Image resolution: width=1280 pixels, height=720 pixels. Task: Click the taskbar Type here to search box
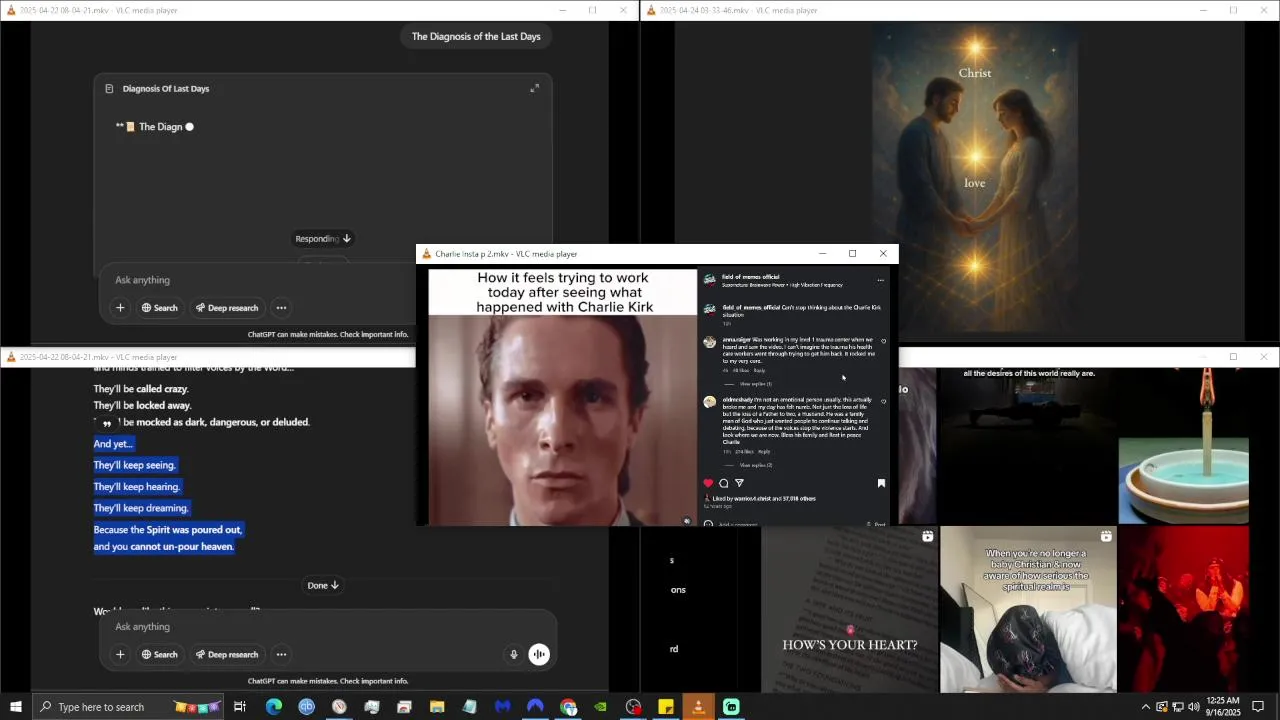click(130, 707)
